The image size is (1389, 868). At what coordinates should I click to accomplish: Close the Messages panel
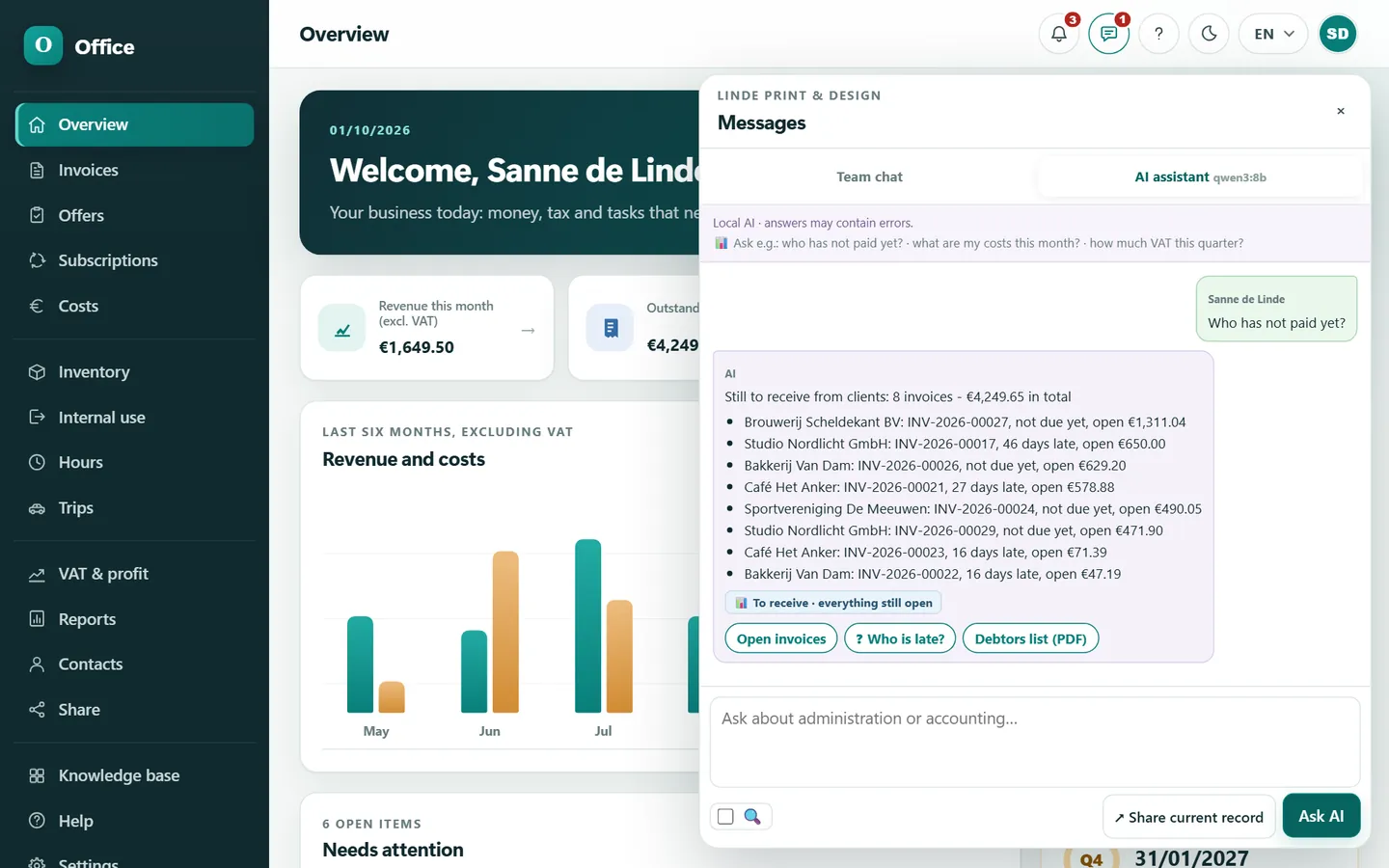click(1341, 111)
